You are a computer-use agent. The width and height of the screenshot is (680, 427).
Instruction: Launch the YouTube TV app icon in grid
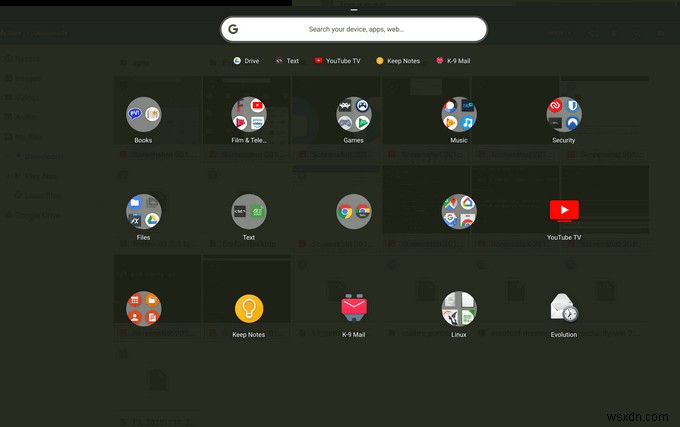564,211
